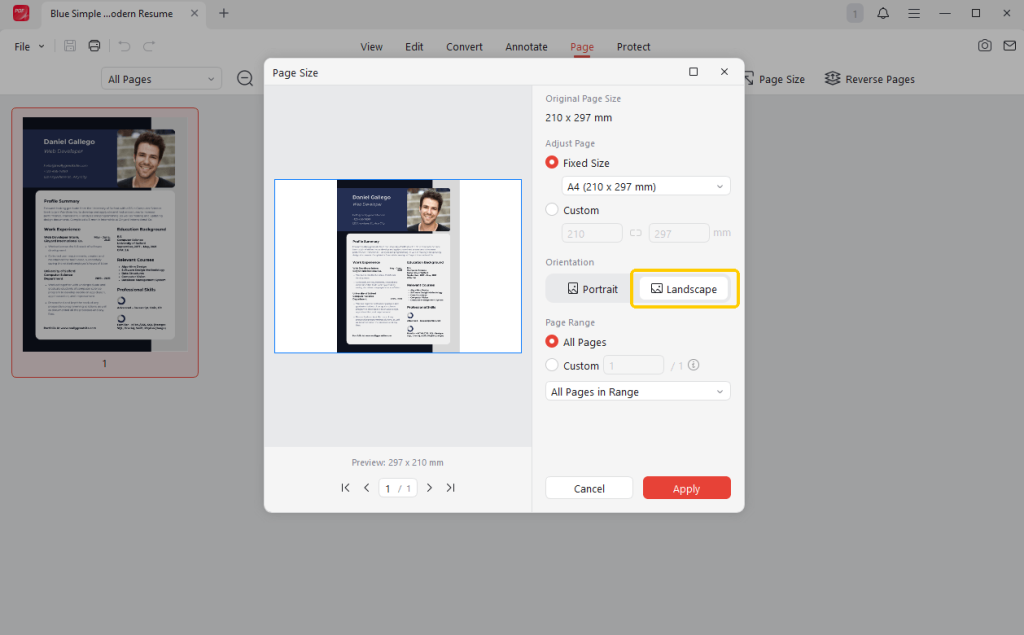
Task: Select the Fixed Size radio button
Action: point(552,163)
